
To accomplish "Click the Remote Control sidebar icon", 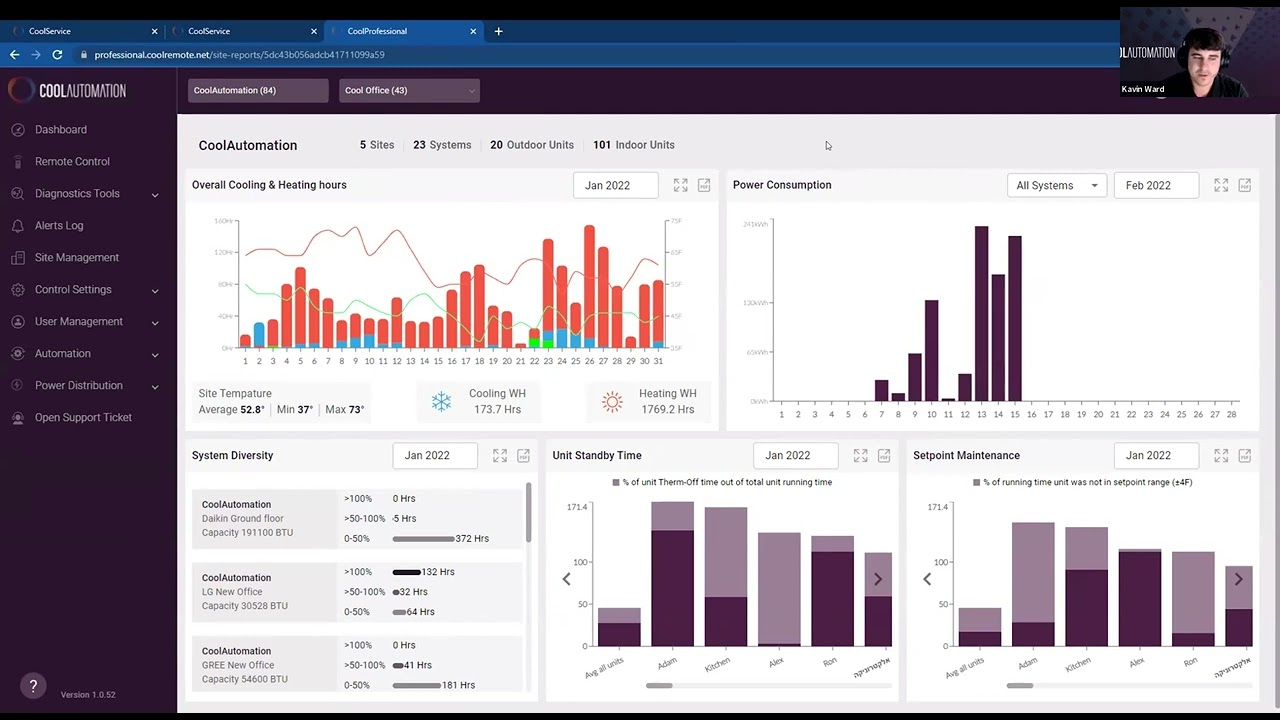I will point(17,161).
